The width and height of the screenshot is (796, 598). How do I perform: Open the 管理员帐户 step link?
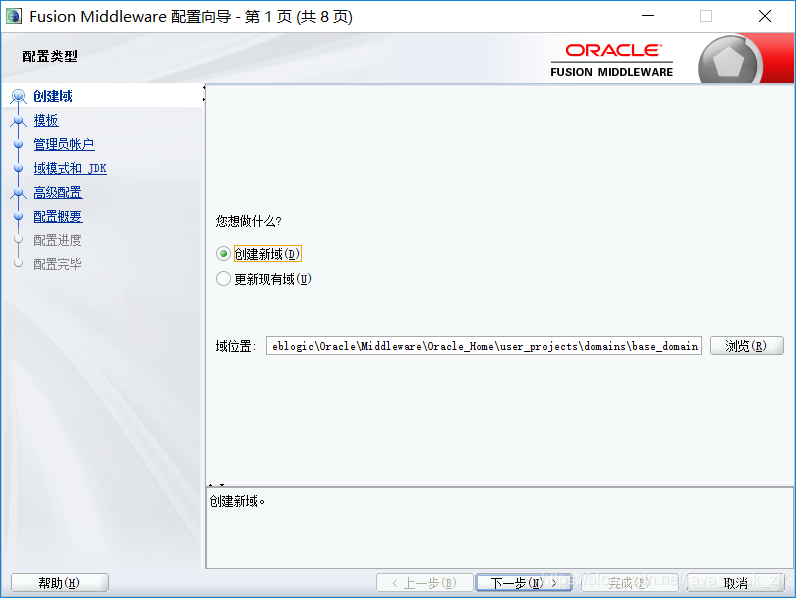64,144
